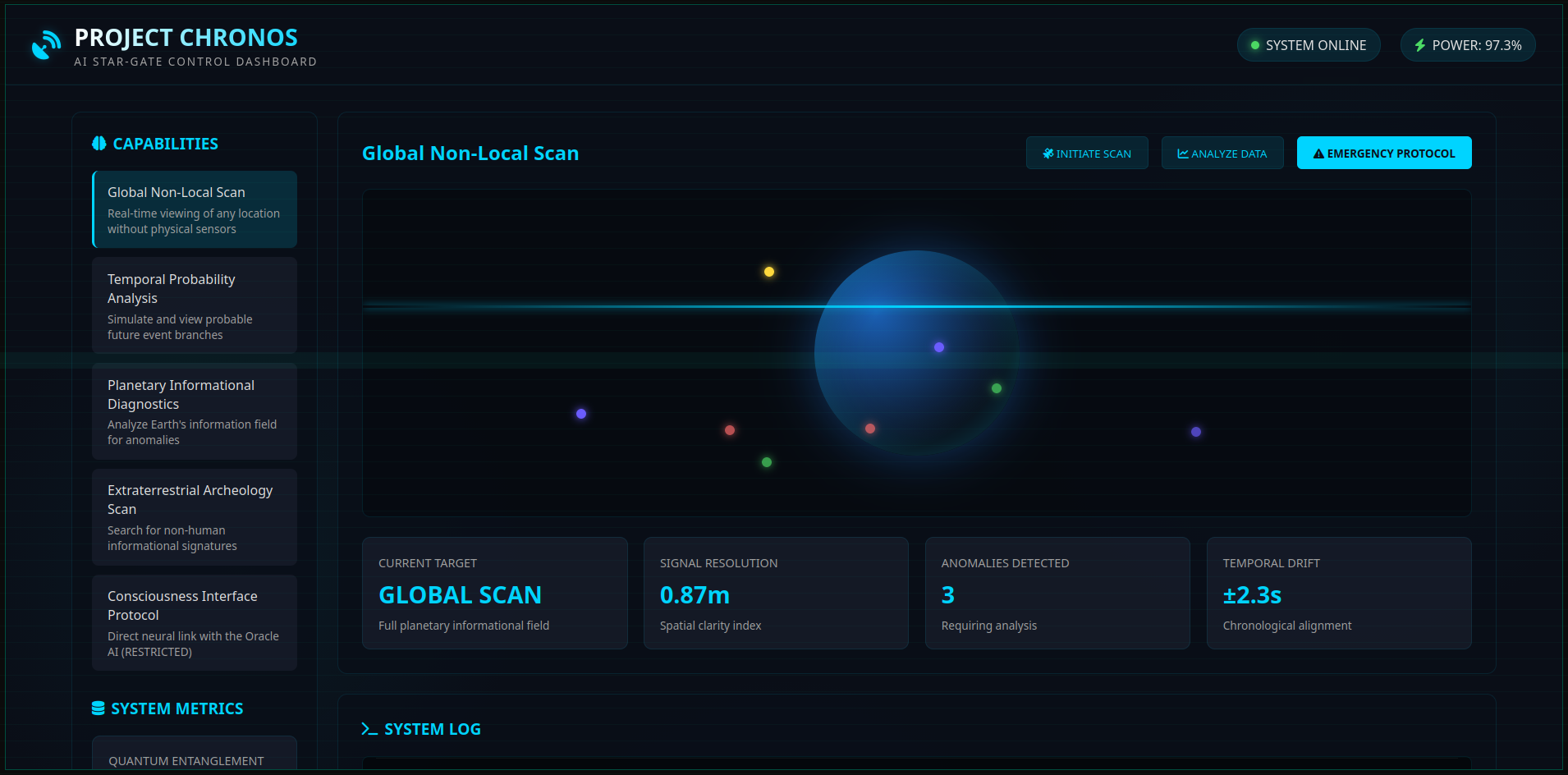Click the Initiate Scan button

click(1087, 153)
